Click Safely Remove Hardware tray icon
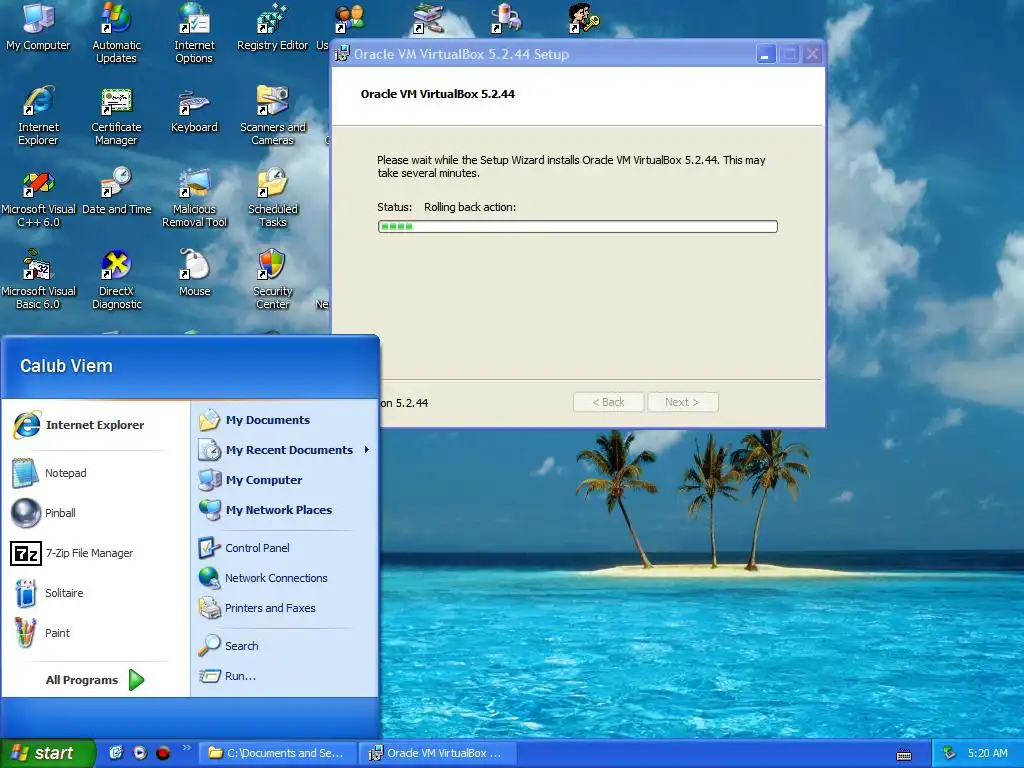Viewport: 1024px width, 768px height. click(x=950, y=753)
